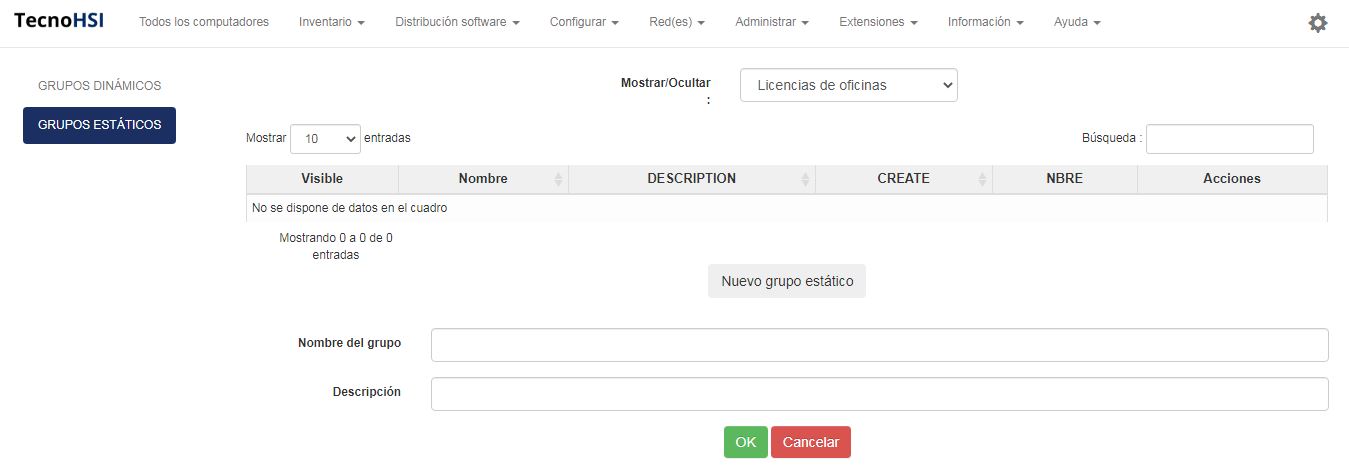Click the TecnoHSI logo
1349x474 pixels.
click(x=59, y=21)
